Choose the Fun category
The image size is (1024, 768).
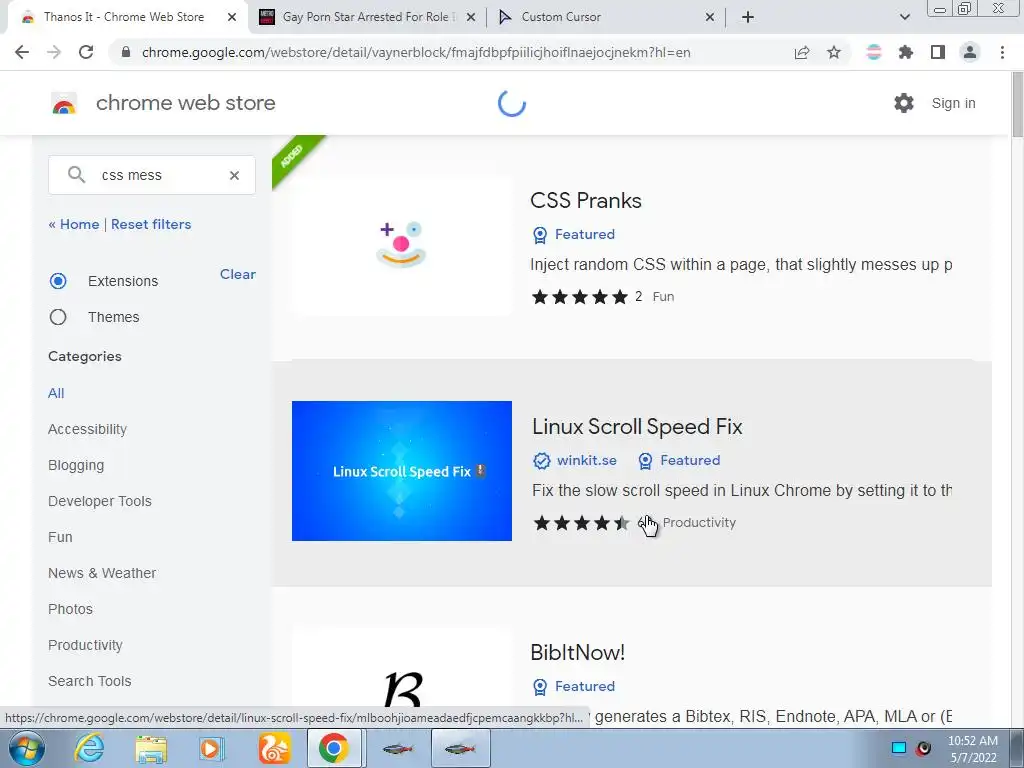tap(60, 537)
